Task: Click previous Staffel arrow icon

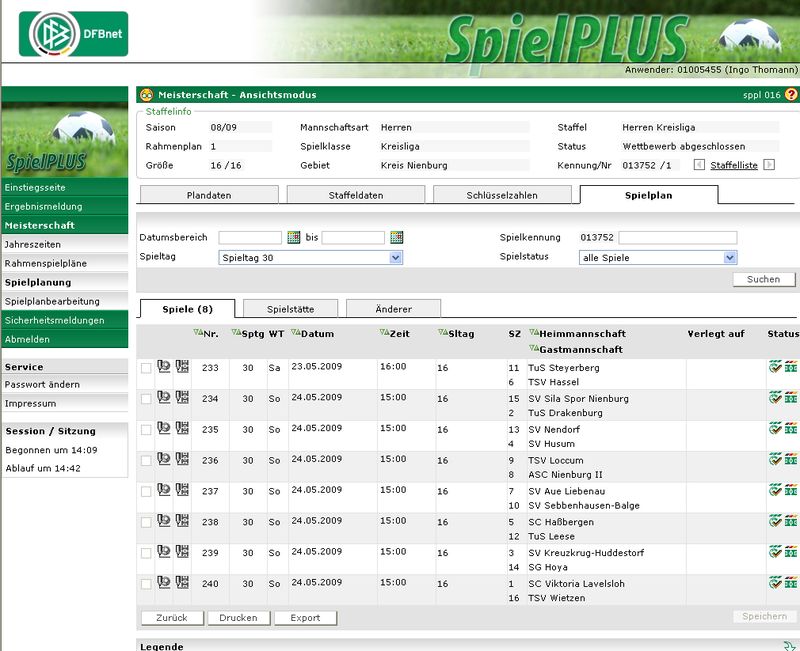Action: [699, 165]
